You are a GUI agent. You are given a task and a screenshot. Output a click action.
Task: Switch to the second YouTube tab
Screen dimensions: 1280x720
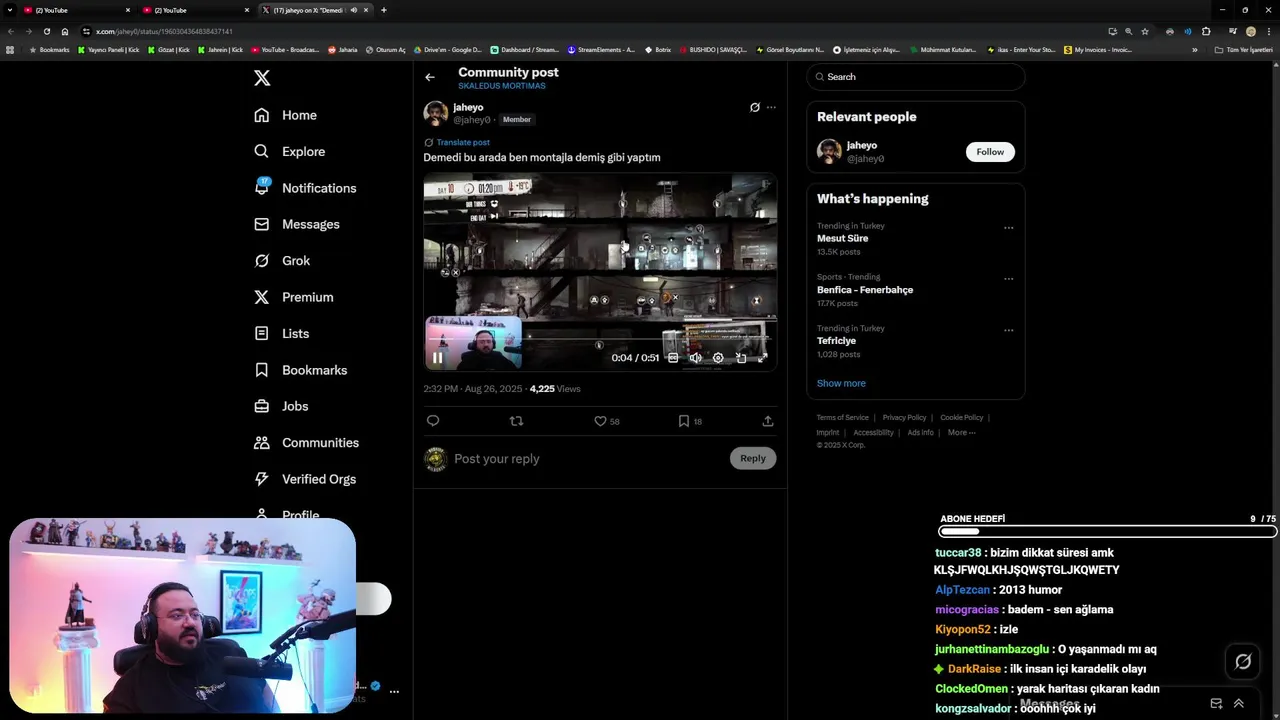[195, 10]
